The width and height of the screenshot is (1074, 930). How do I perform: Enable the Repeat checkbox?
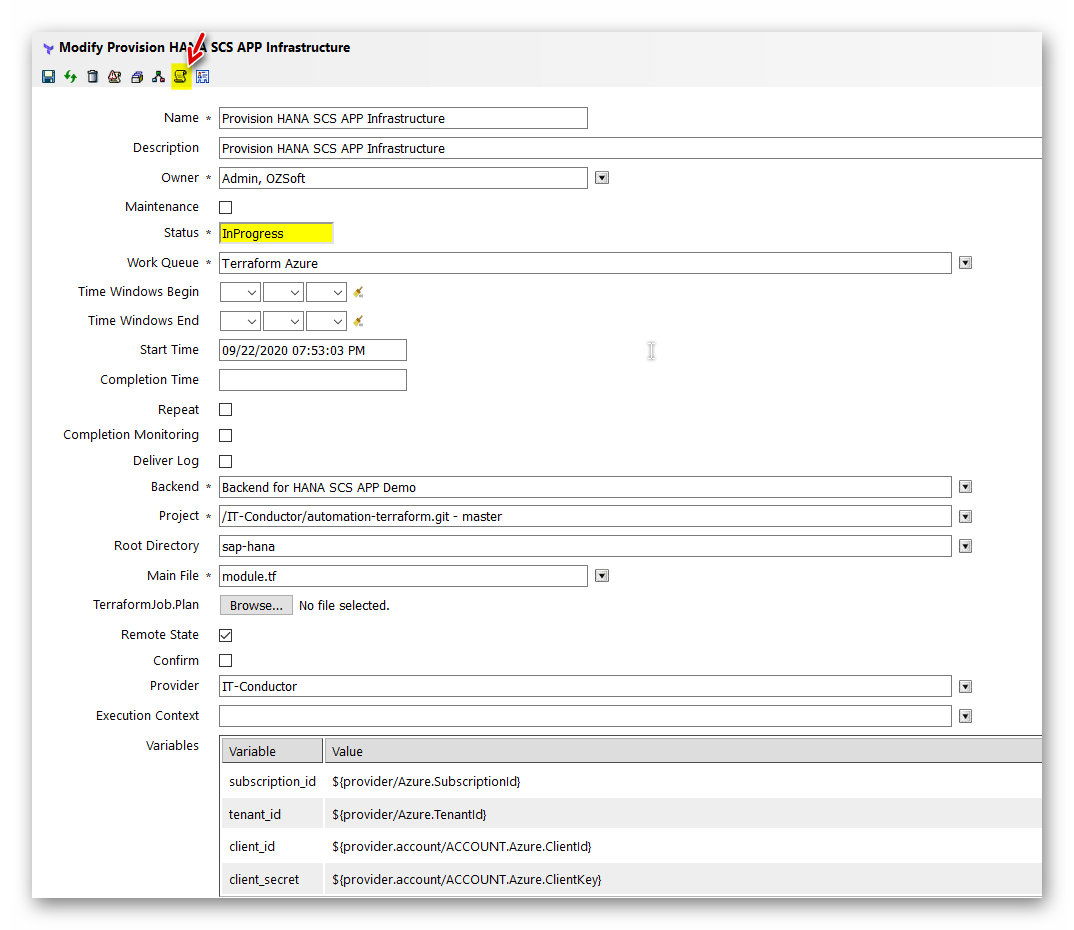tap(225, 410)
